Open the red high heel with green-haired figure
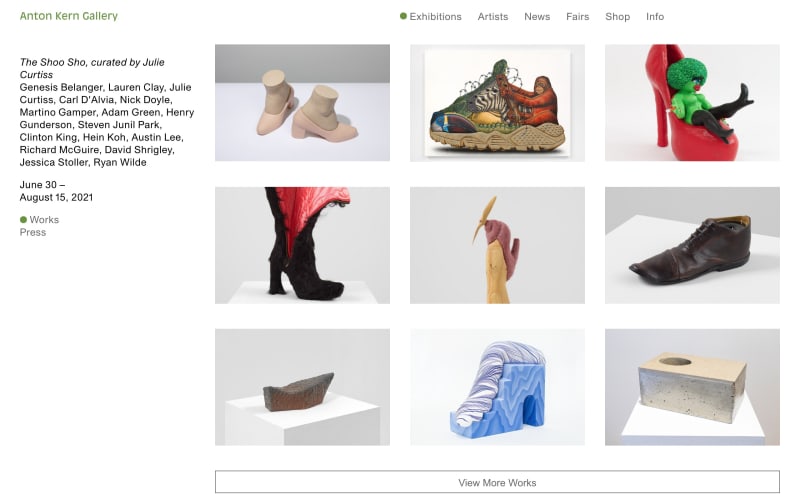Image resolution: width=800 pixels, height=500 pixels. pyautogui.click(x=692, y=103)
